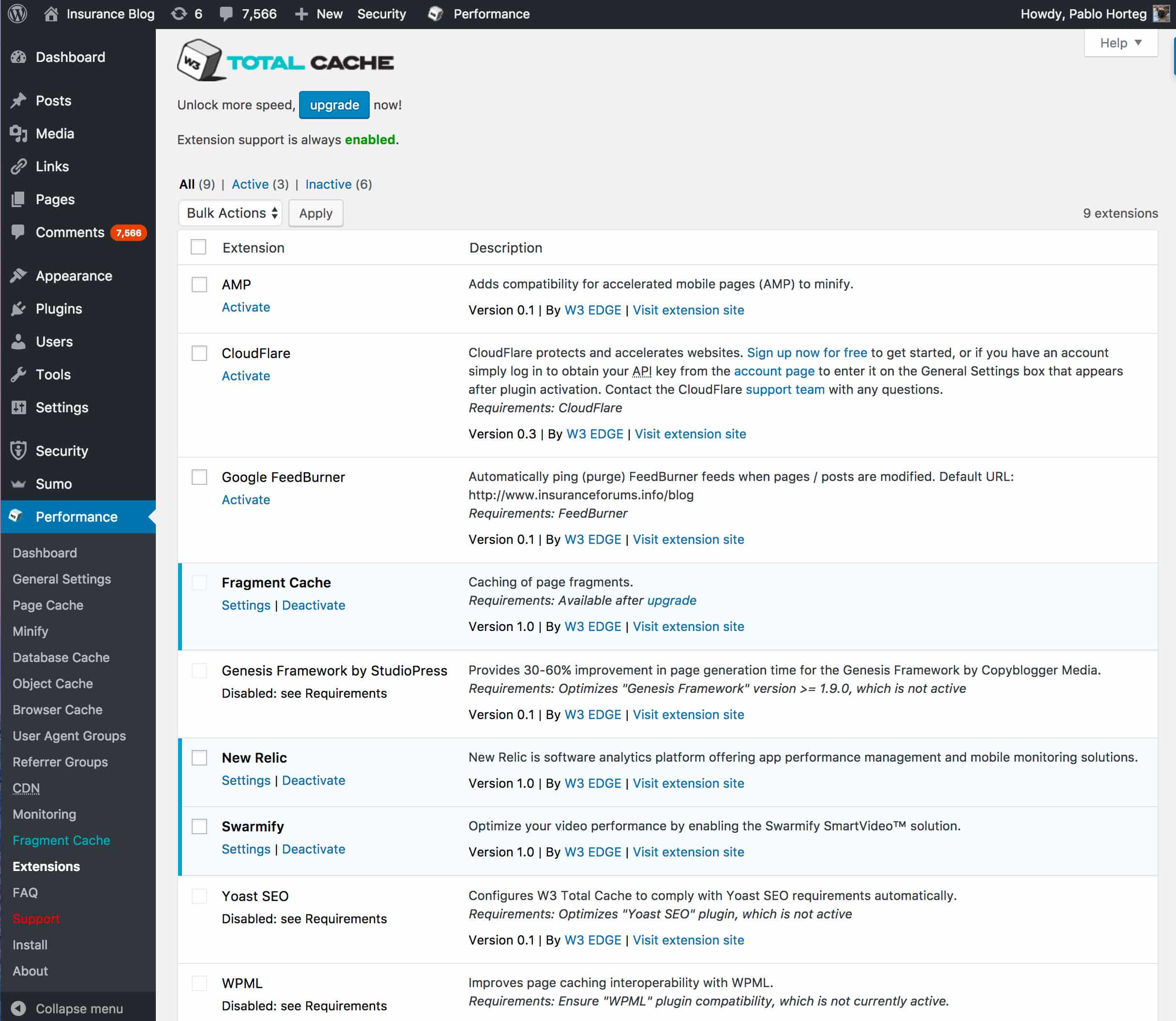Click the Security shield icon in sidebar
Screen dimensions: 1176x1021
[x=19, y=450]
